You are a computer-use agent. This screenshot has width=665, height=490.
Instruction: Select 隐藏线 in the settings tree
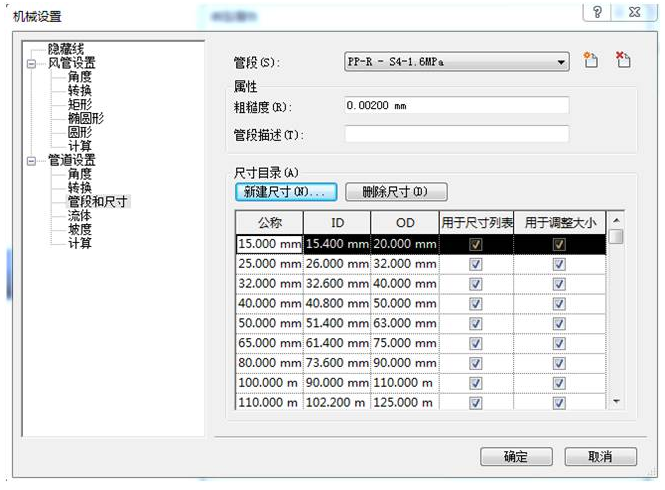click(66, 49)
